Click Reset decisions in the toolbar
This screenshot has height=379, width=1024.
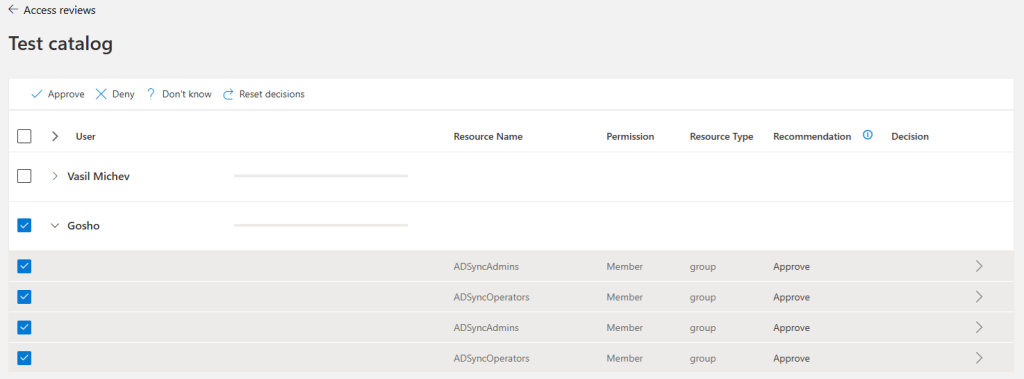point(264,94)
